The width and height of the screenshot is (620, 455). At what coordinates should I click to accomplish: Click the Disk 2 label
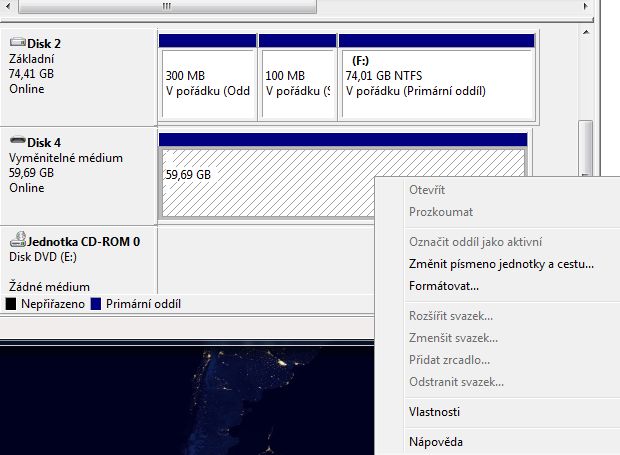click(x=44, y=43)
